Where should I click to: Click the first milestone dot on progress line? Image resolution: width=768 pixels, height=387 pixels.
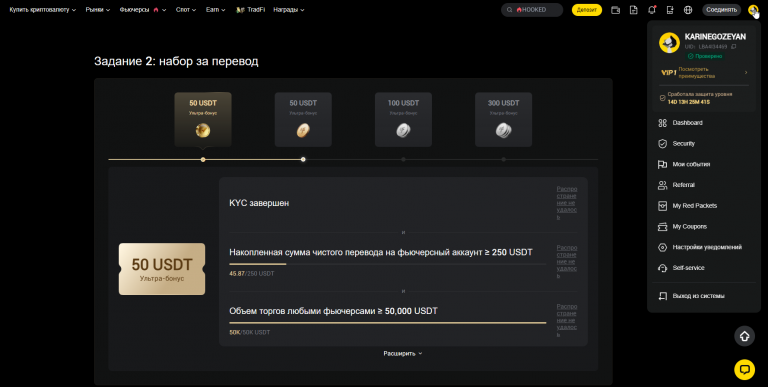(203, 159)
